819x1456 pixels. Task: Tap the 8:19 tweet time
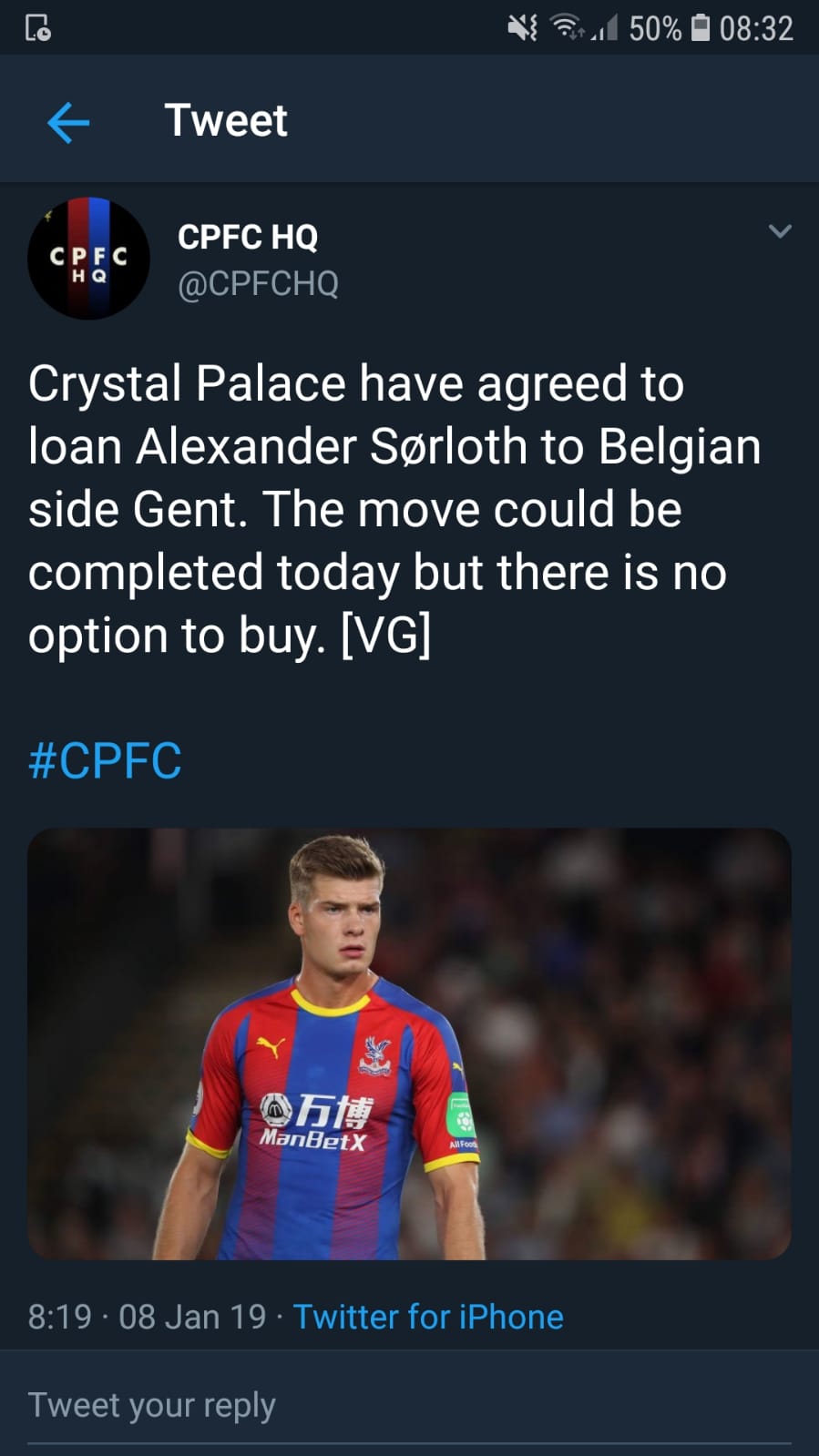point(60,1317)
